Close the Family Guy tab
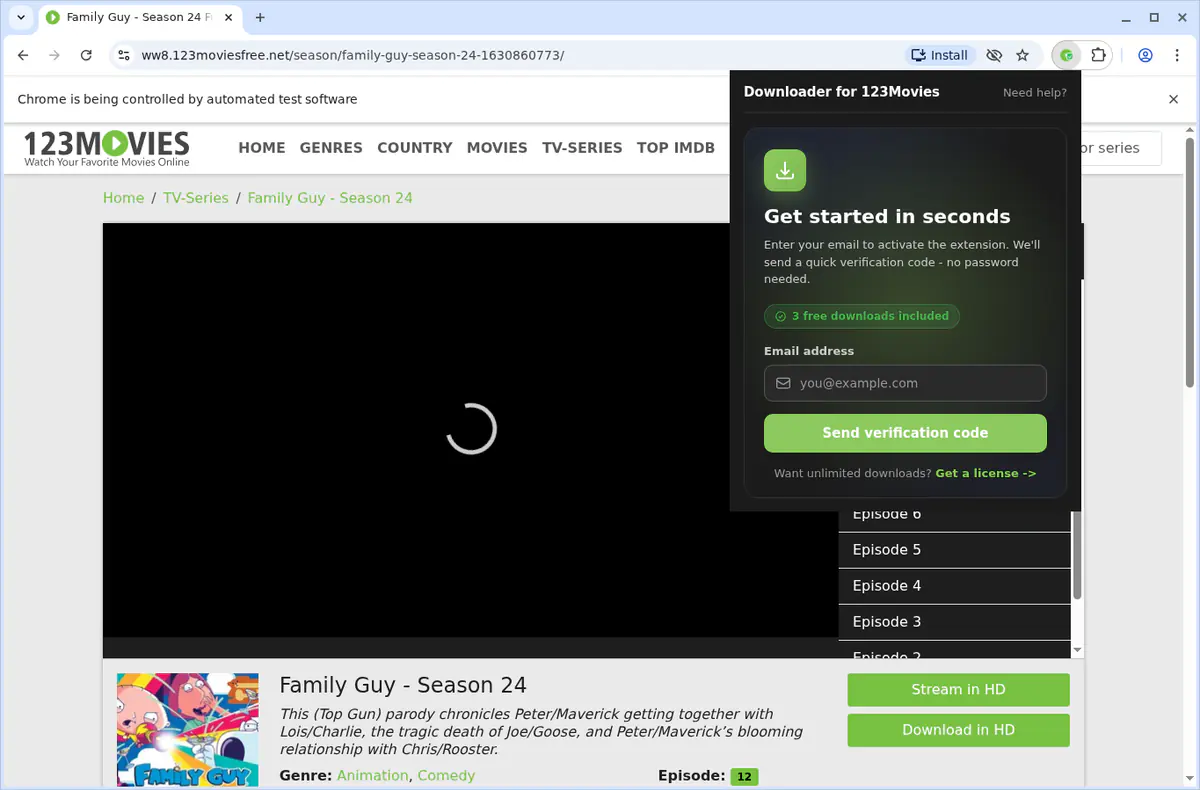This screenshot has width=1200, height=790. [x=229, y=17]
